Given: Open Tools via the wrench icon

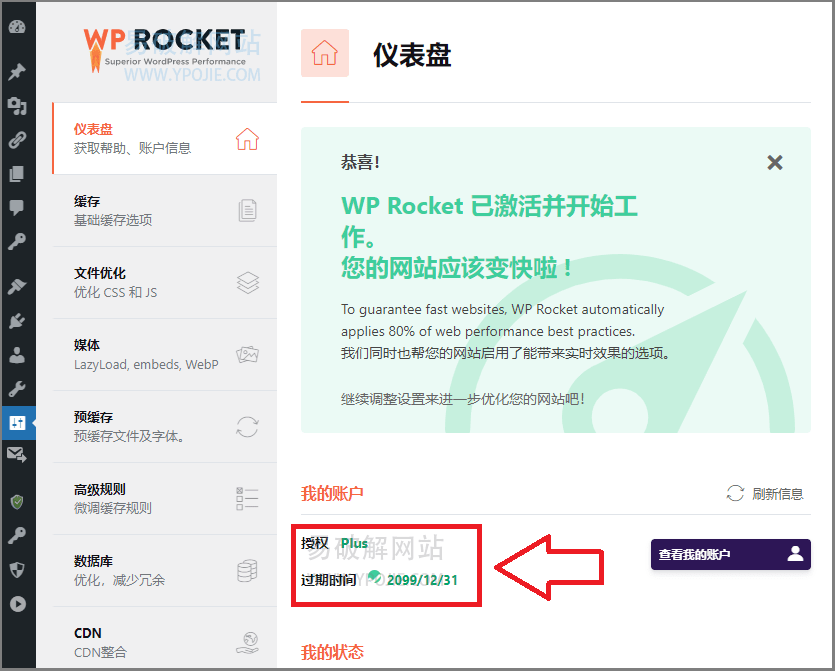Looking at the screenshot, I should coord(17,389).
